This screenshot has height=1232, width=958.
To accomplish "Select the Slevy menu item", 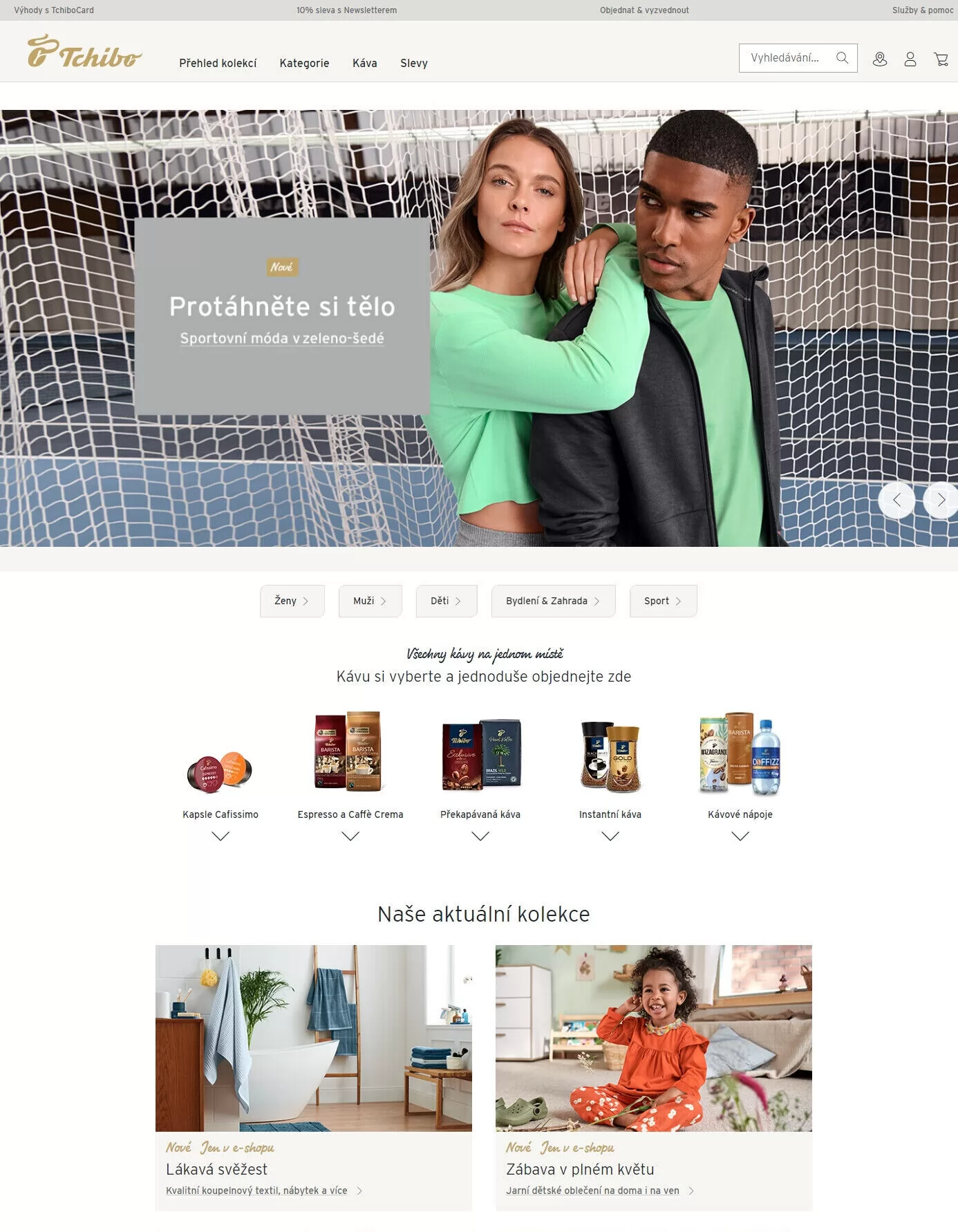I will point(414,63).
